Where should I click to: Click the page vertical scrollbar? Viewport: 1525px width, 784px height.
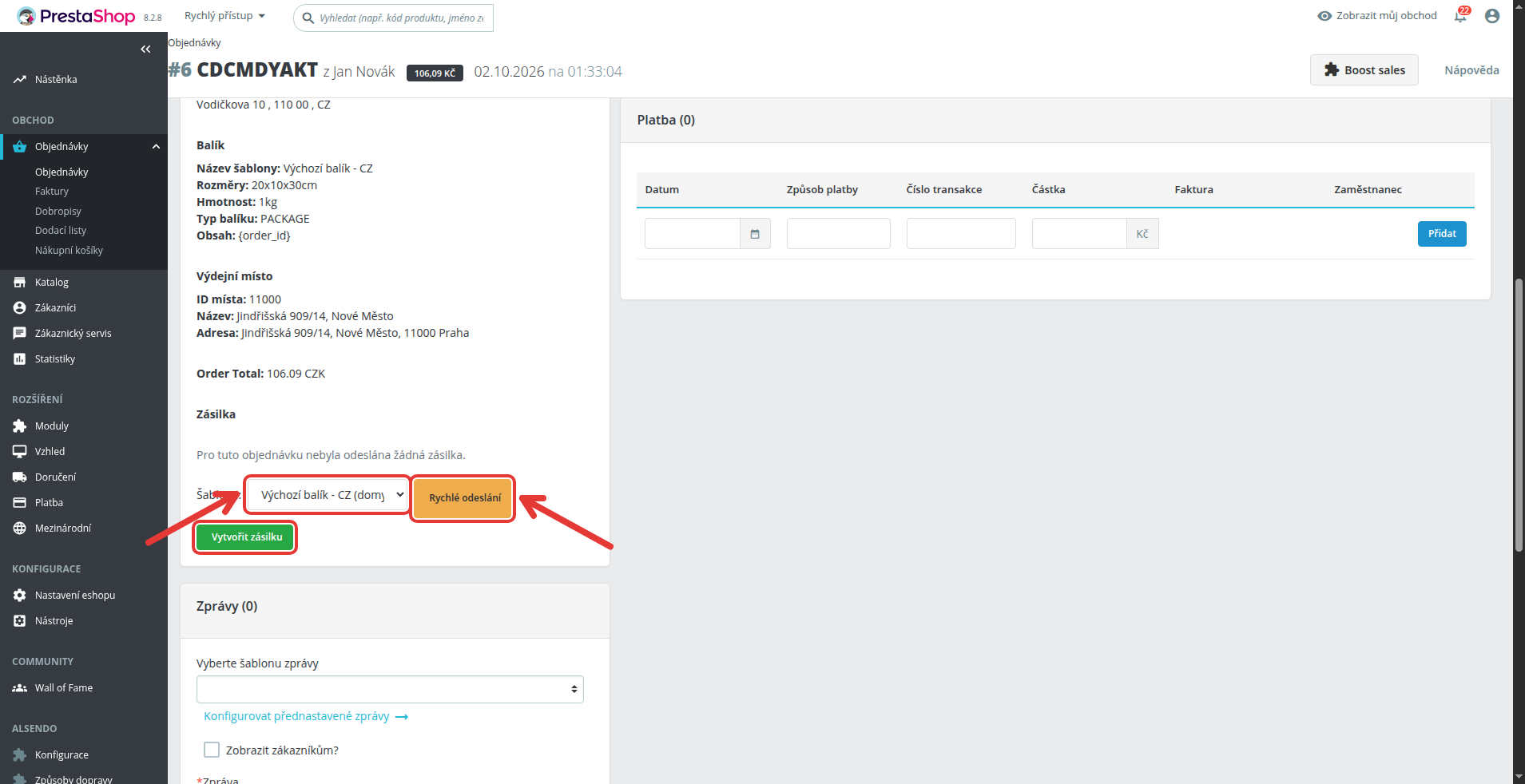(1519, 415)
